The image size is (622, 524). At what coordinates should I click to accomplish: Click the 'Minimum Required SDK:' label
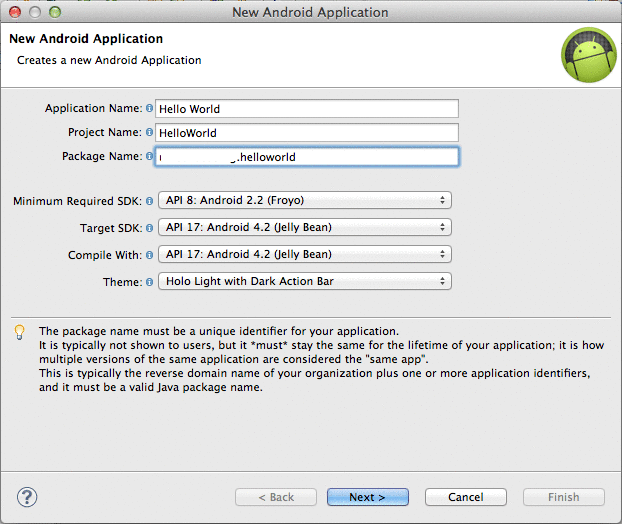pos(77,201)
